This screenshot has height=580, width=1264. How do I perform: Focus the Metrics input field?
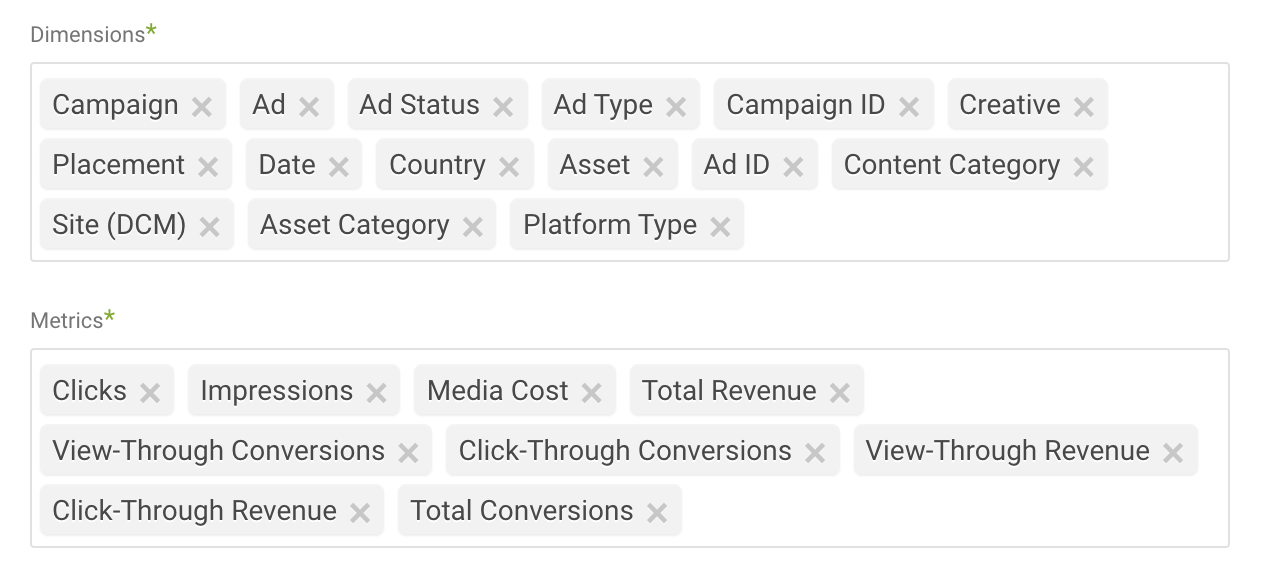pos(950,512)
